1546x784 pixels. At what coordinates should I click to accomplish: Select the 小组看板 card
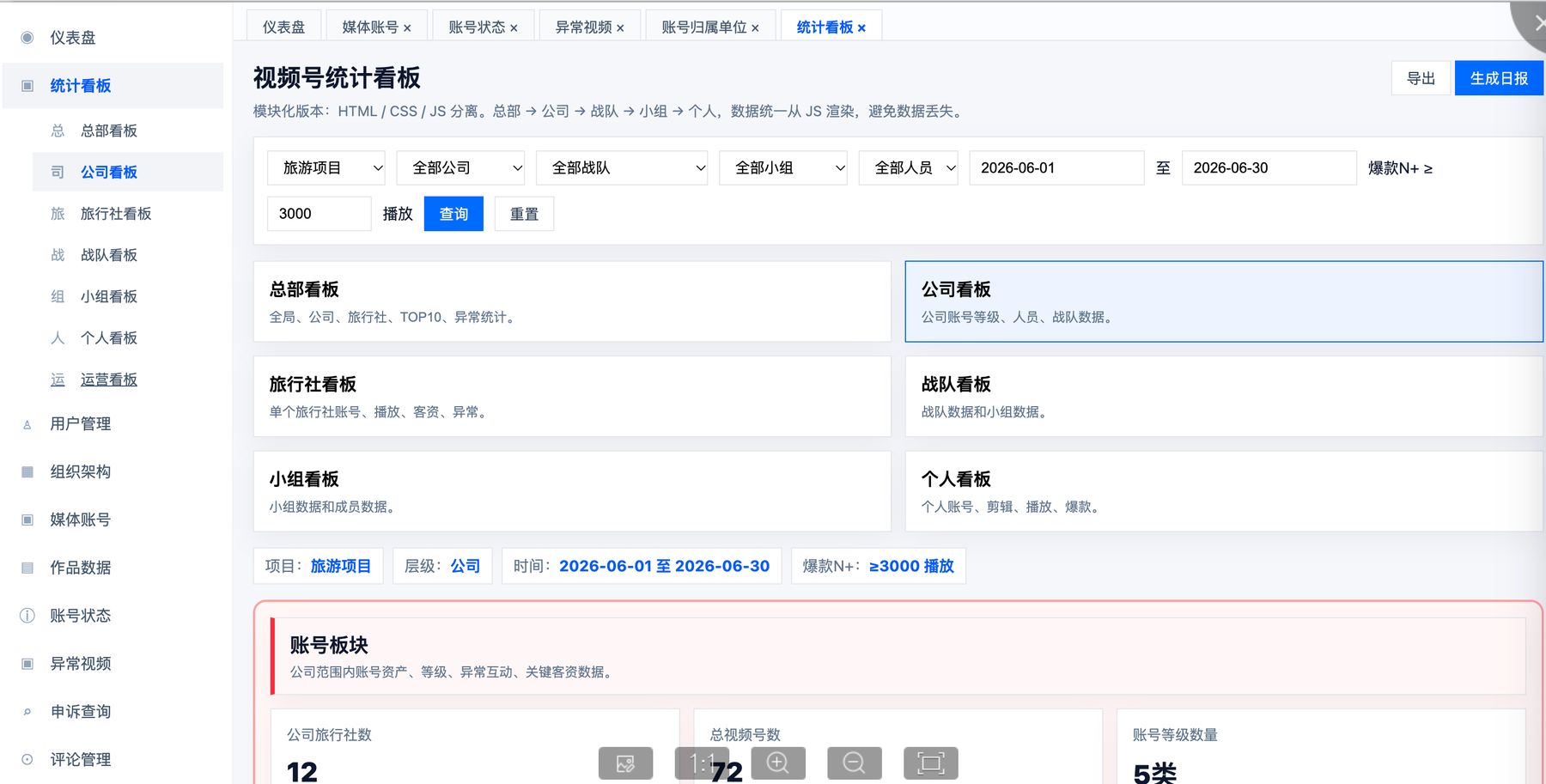572,491
